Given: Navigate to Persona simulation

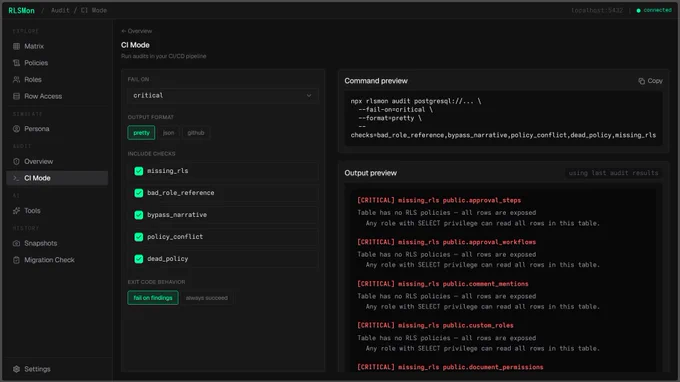Looking at the screenshot, I should 57,129.
